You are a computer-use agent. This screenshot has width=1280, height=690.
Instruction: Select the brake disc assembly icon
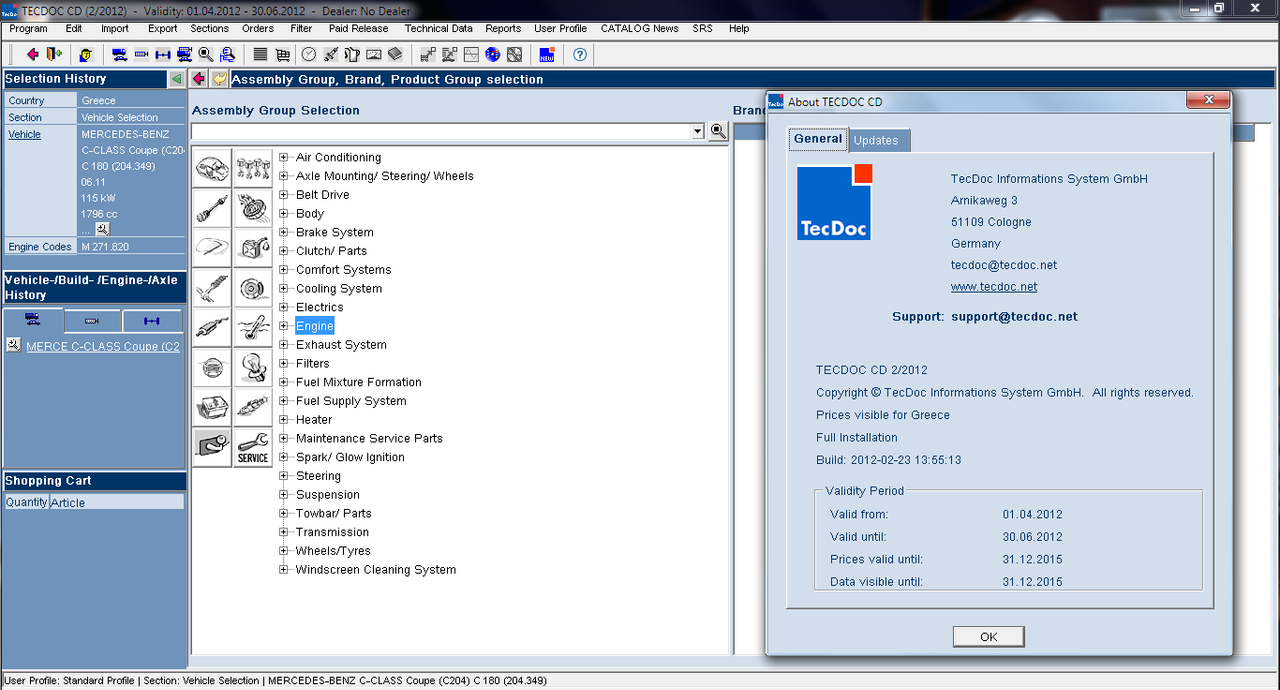253,288
